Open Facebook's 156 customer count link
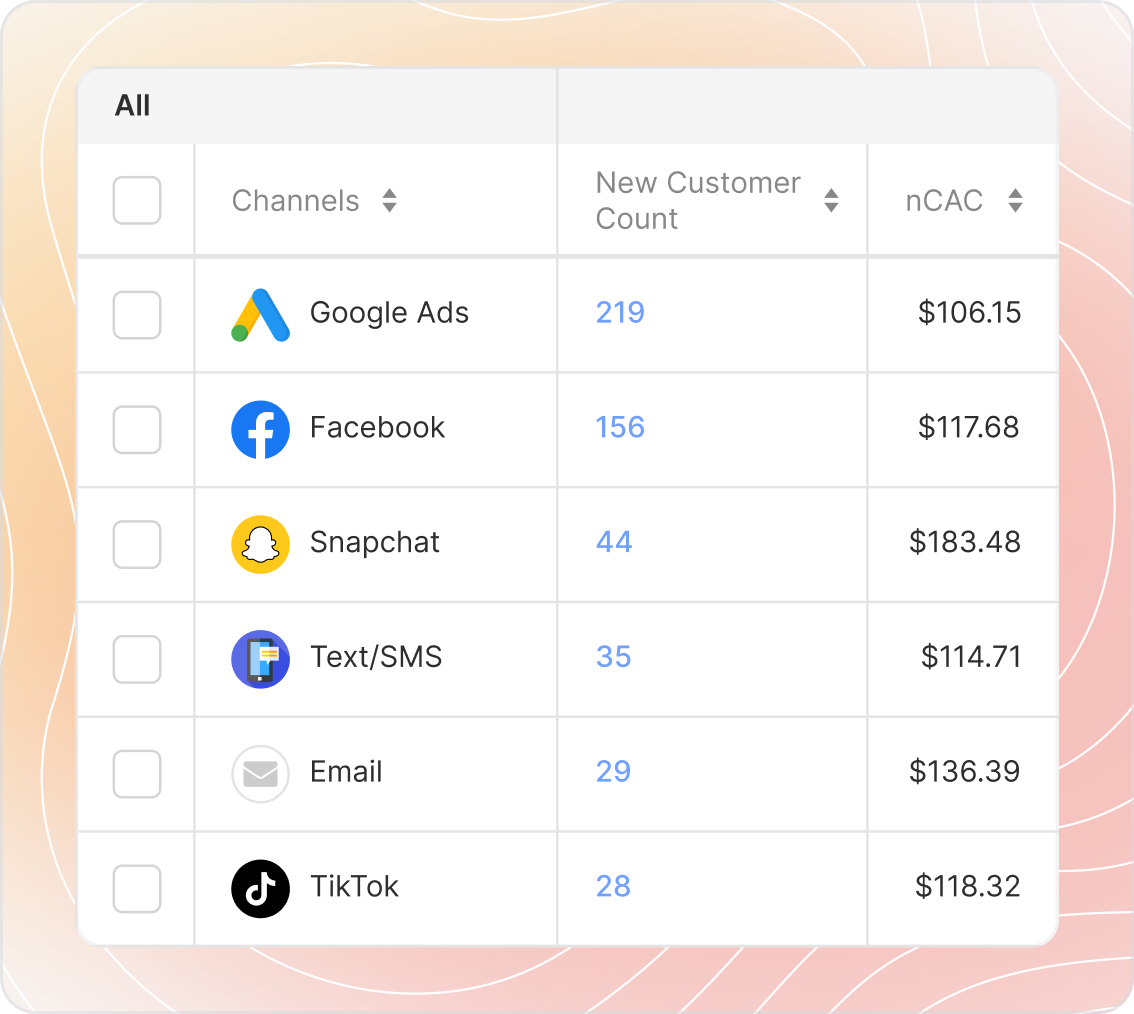This screenshot has height=1014, width=1134. pos(620,428)
